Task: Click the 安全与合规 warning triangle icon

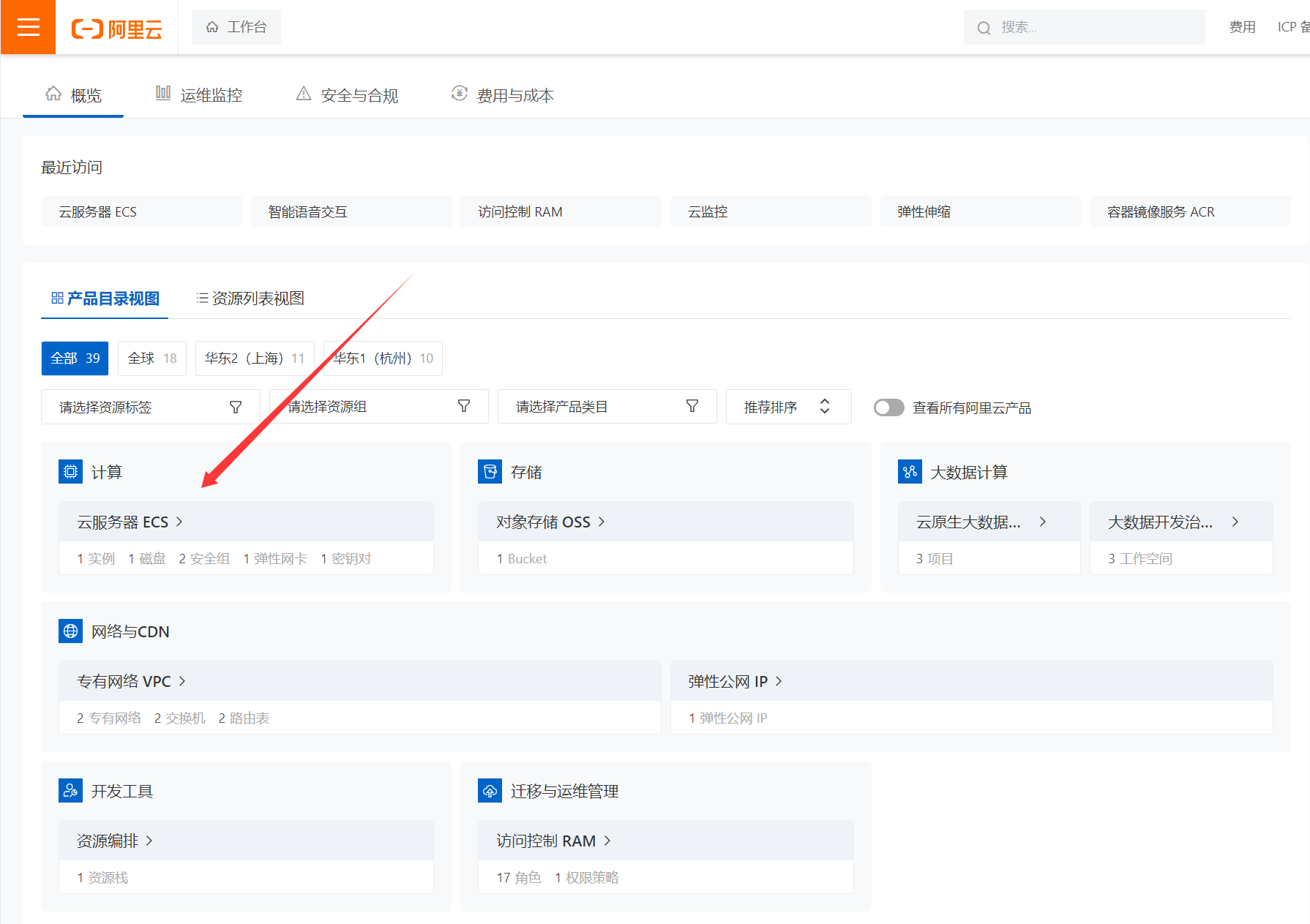Action: click(304, 94)
